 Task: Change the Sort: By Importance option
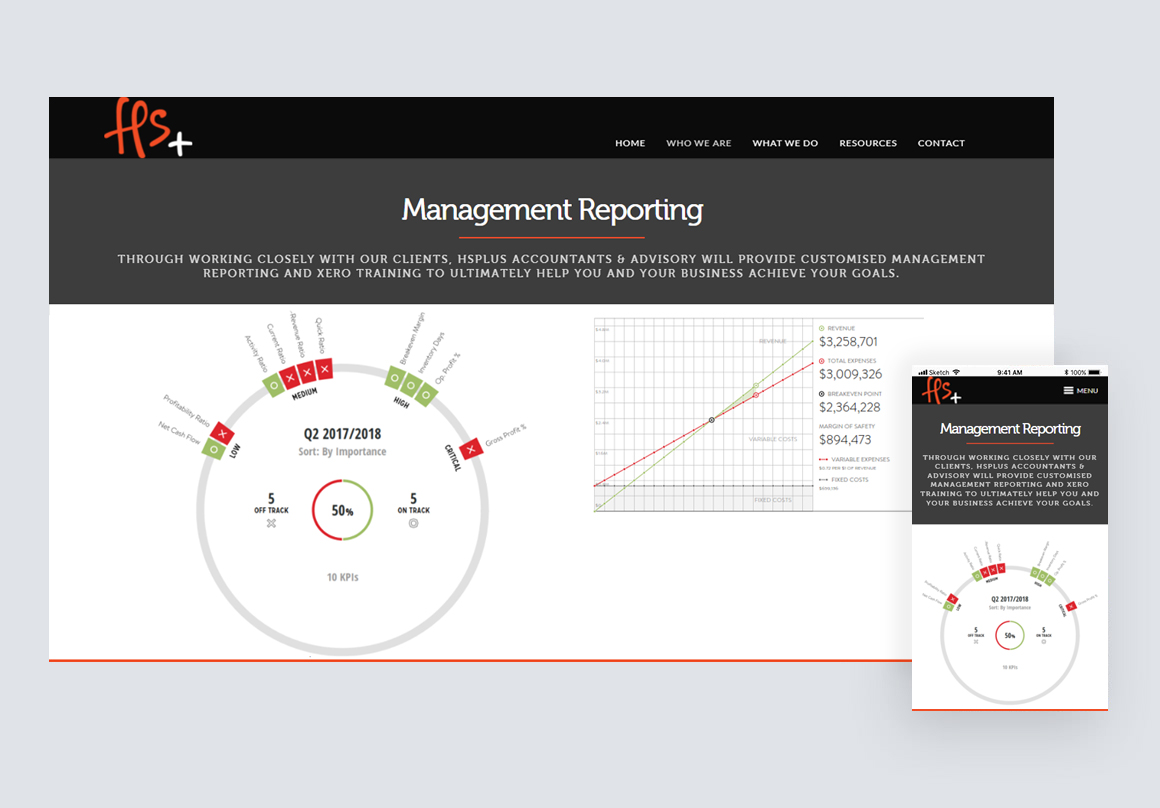(343, 452)
